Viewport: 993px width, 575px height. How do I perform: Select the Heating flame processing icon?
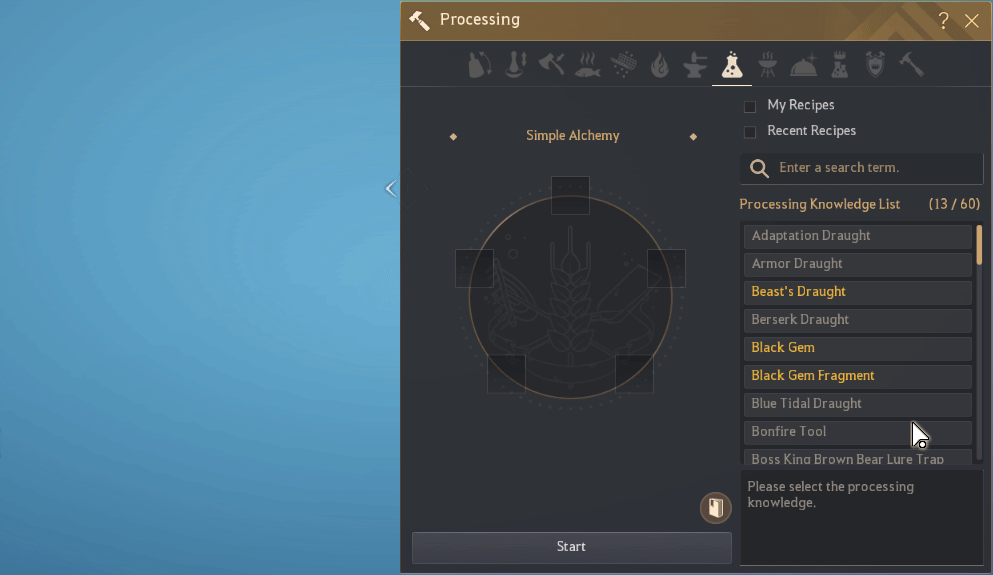659,66
